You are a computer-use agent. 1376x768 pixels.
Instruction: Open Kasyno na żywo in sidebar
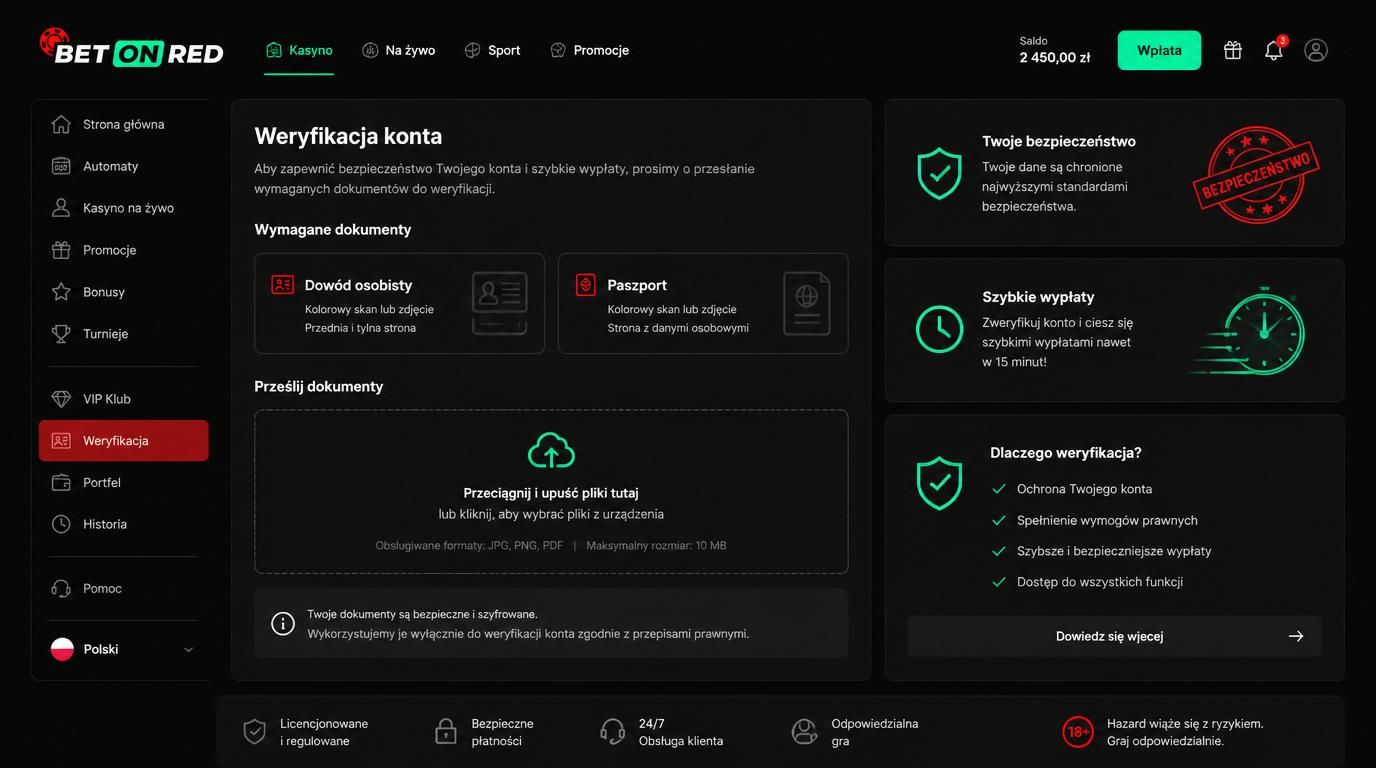123,208
